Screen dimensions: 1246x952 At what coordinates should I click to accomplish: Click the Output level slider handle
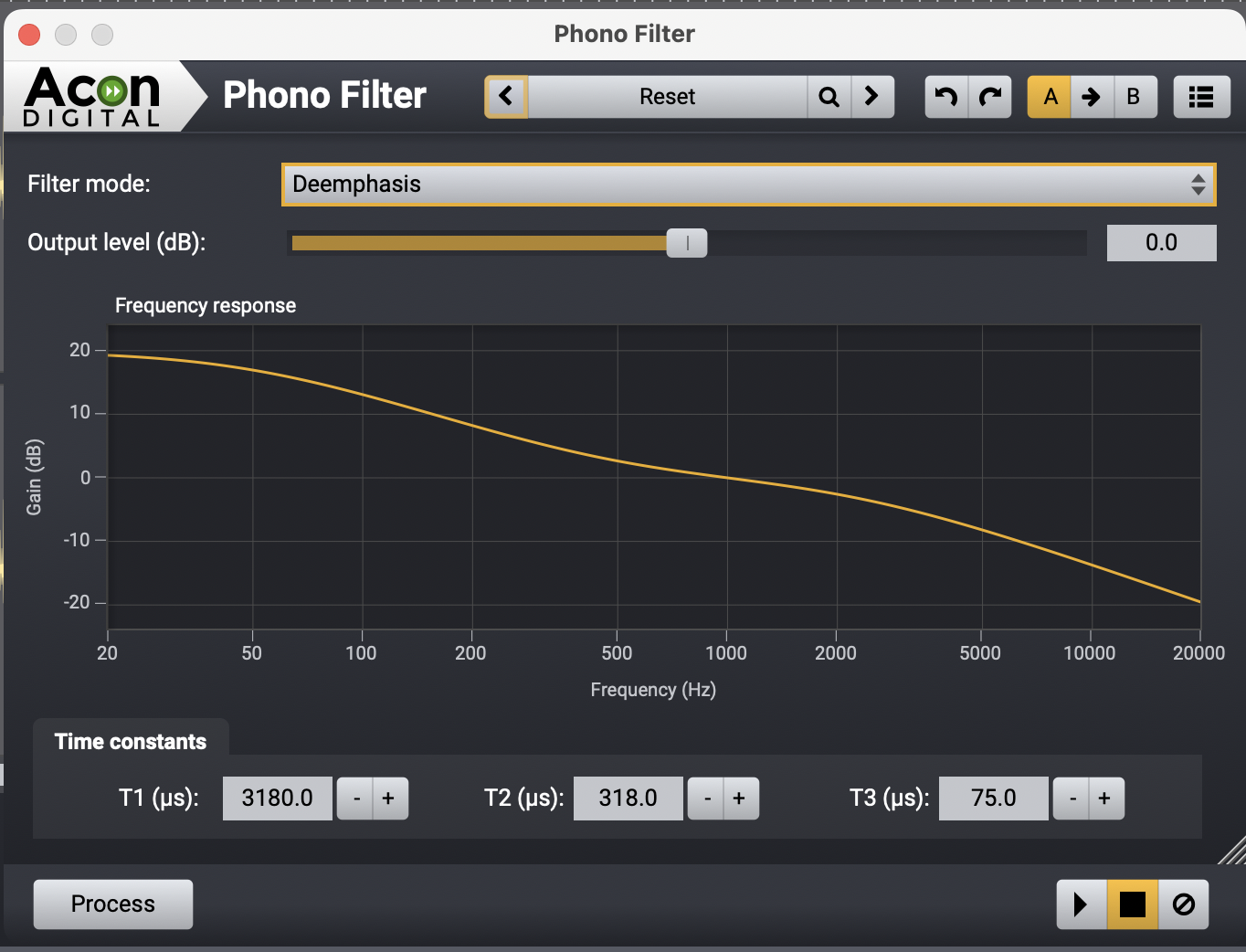[687, 243]
